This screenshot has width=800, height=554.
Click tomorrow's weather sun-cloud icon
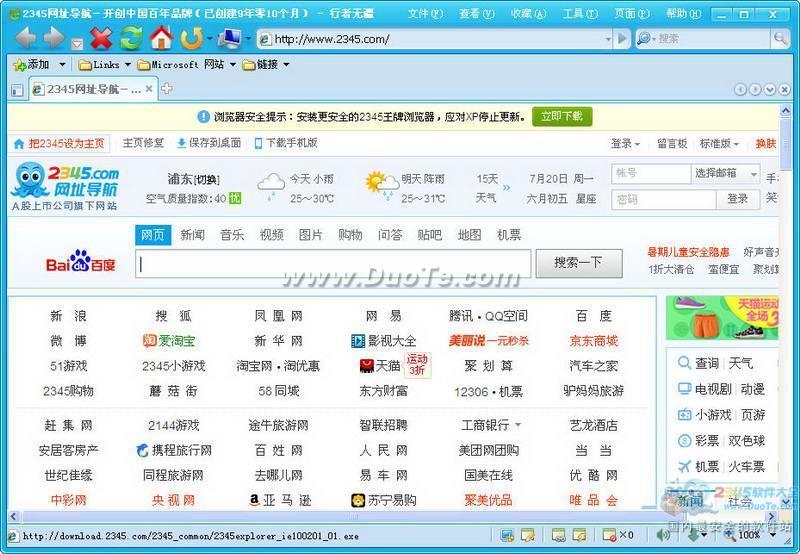click(x=382, y=185)
